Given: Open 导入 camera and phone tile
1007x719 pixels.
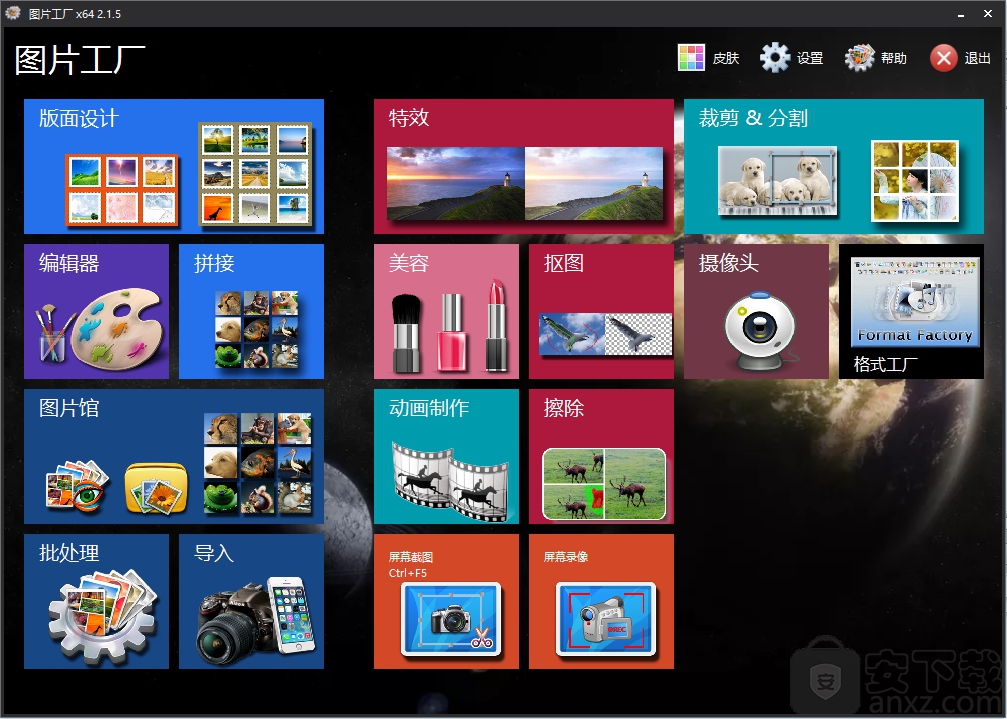Looking at the screenshot, I should 251,602.
